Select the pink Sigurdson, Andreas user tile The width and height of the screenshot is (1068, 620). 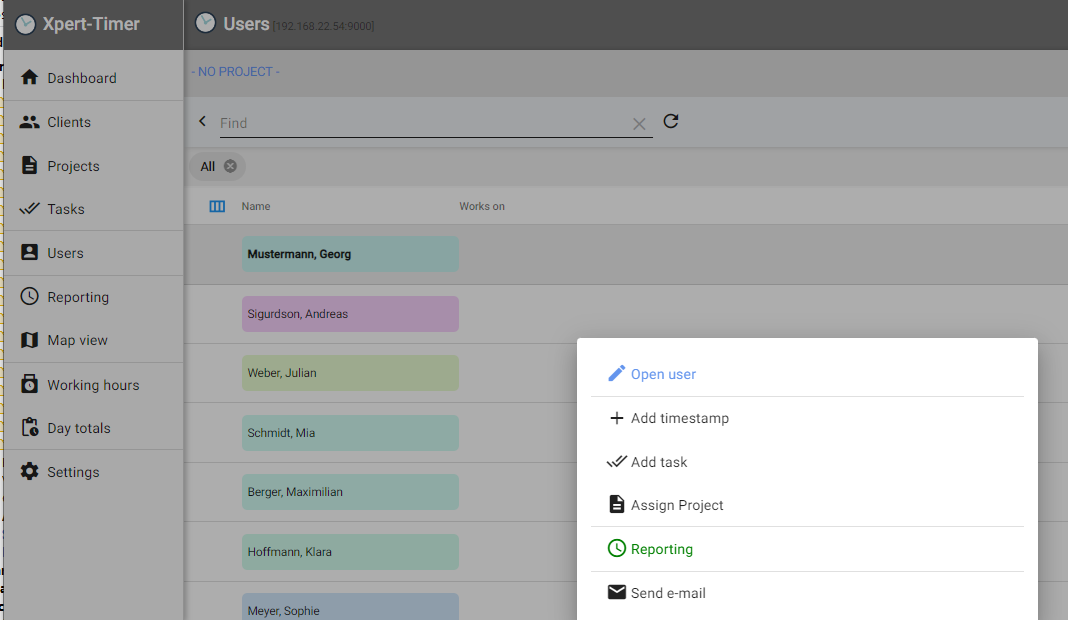coord(350,314)
